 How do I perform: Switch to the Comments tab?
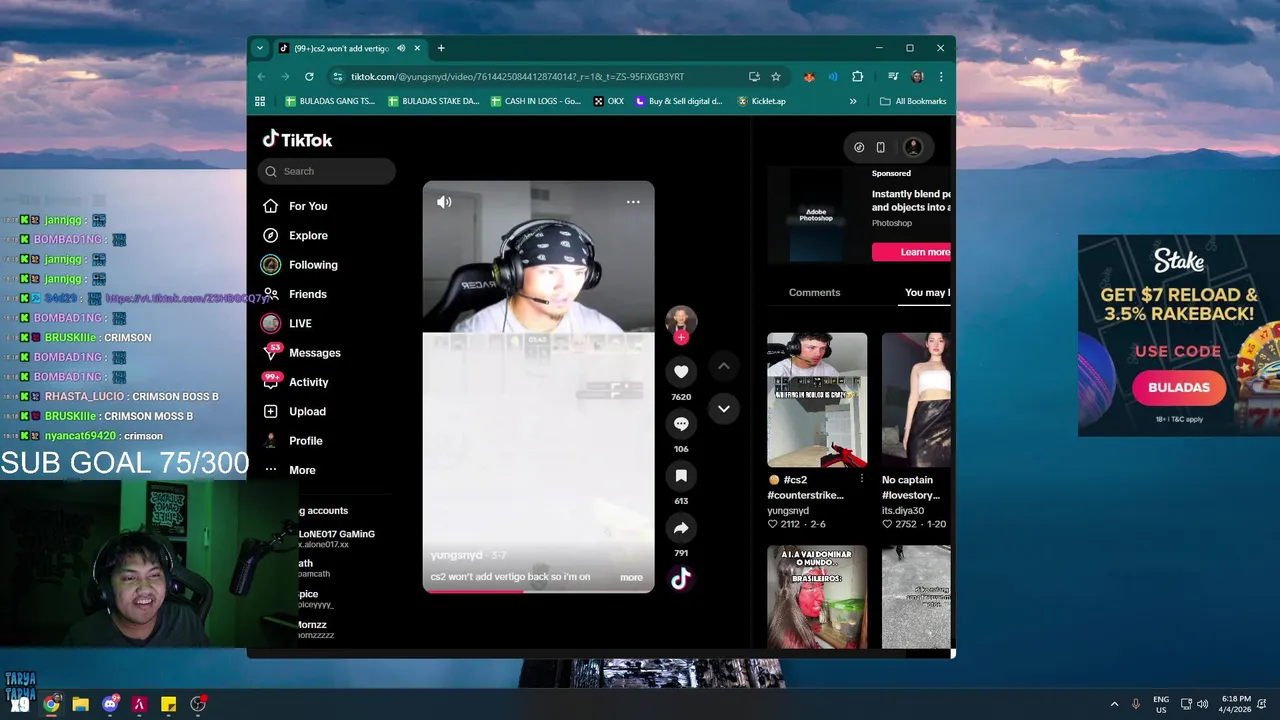814,293
